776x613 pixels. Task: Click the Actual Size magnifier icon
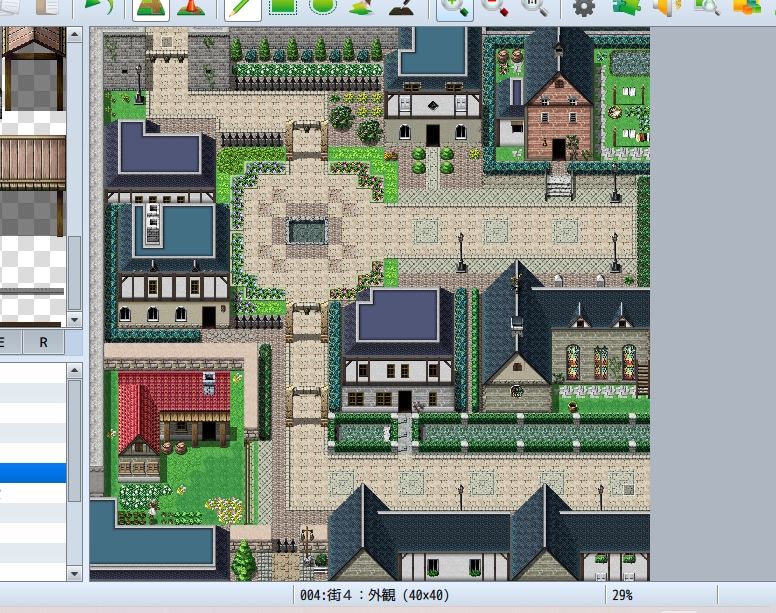(535, 6)
